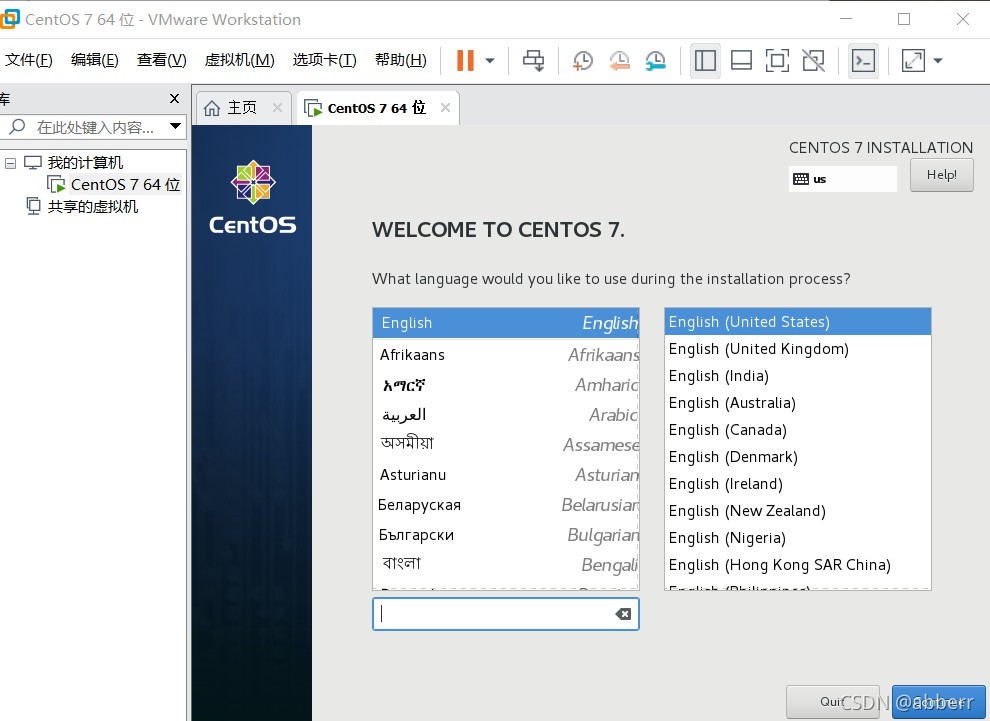
Task: Select Asturianu in the language list
Action: [x=506, y=475]
